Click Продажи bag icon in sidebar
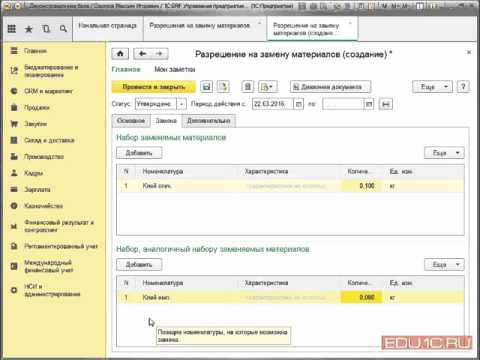 14,107
